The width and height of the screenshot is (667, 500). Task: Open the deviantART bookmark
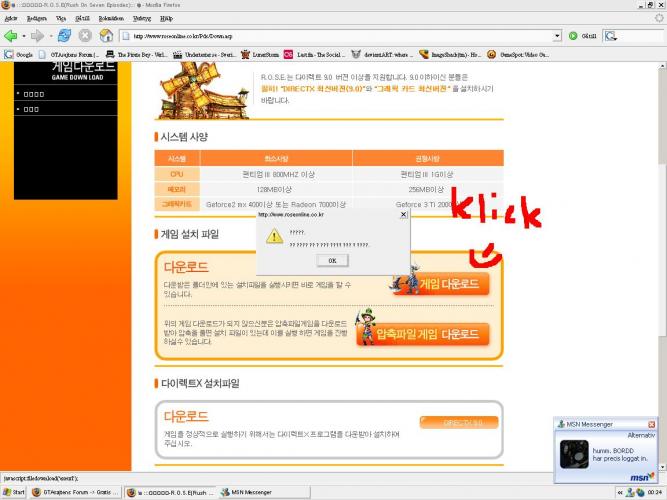[x=382, y=54]
